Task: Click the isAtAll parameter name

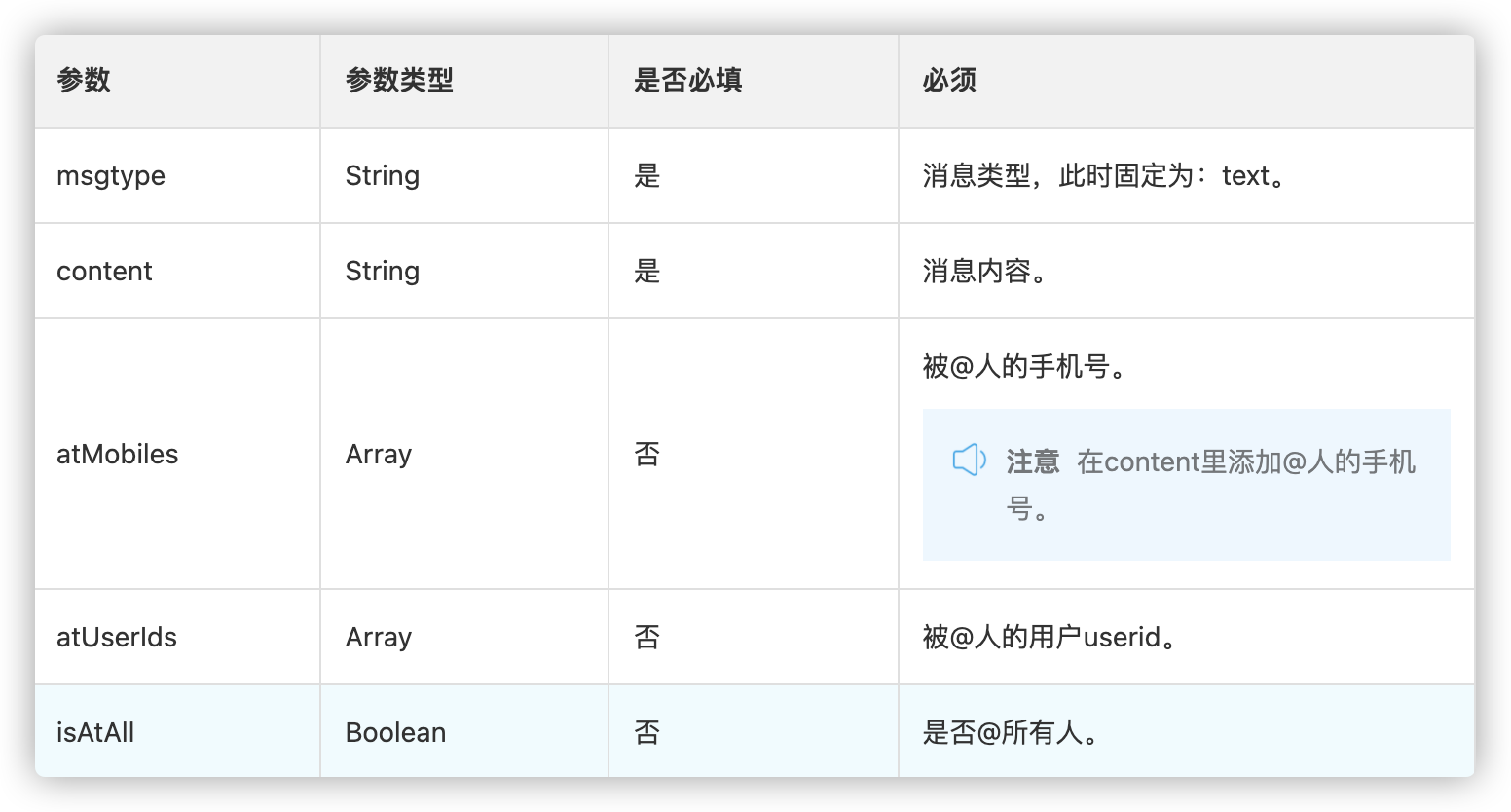Action: point(95,733)
